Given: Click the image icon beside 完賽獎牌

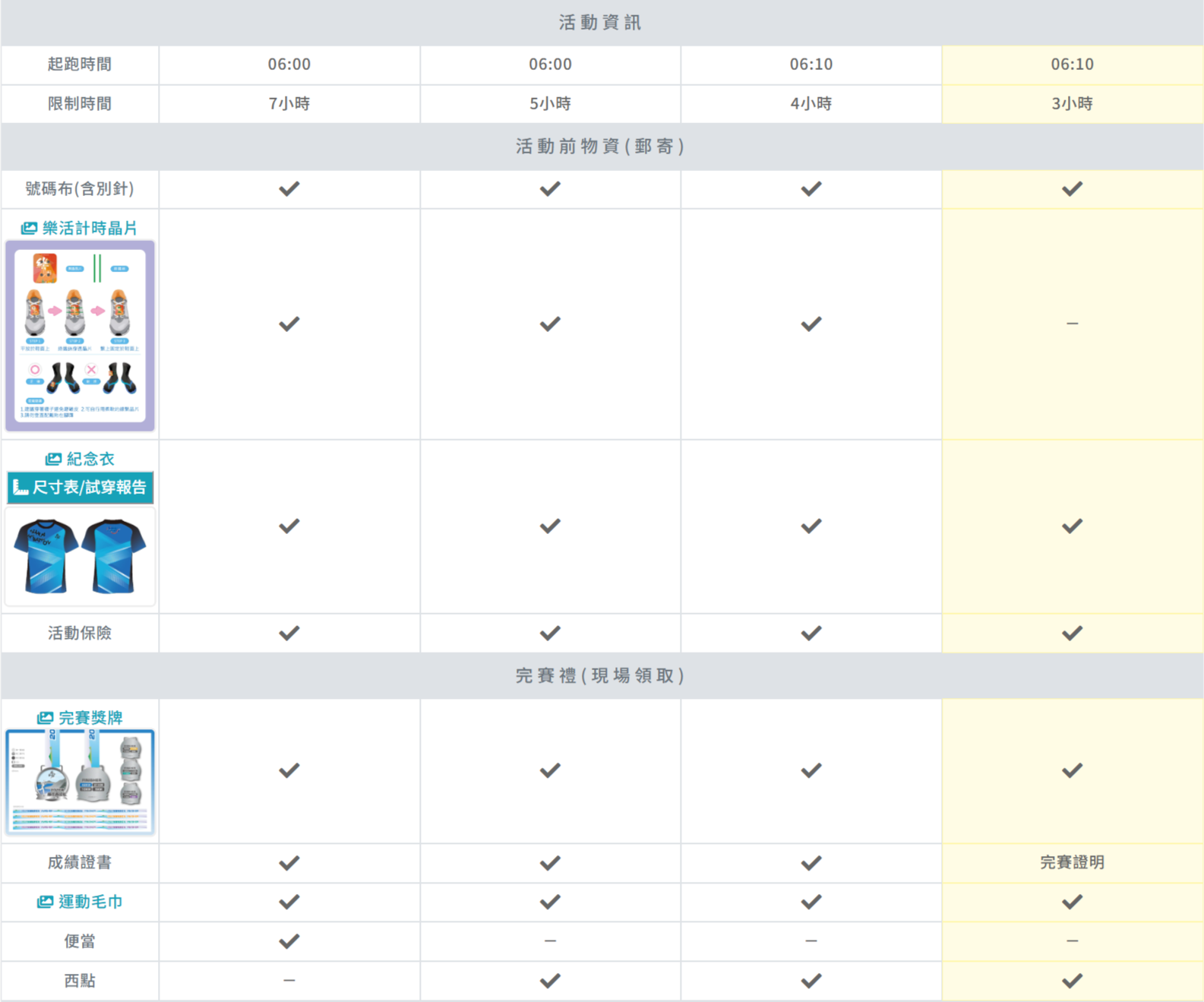Looking at the screenshot, I should [x=46, y=718].
